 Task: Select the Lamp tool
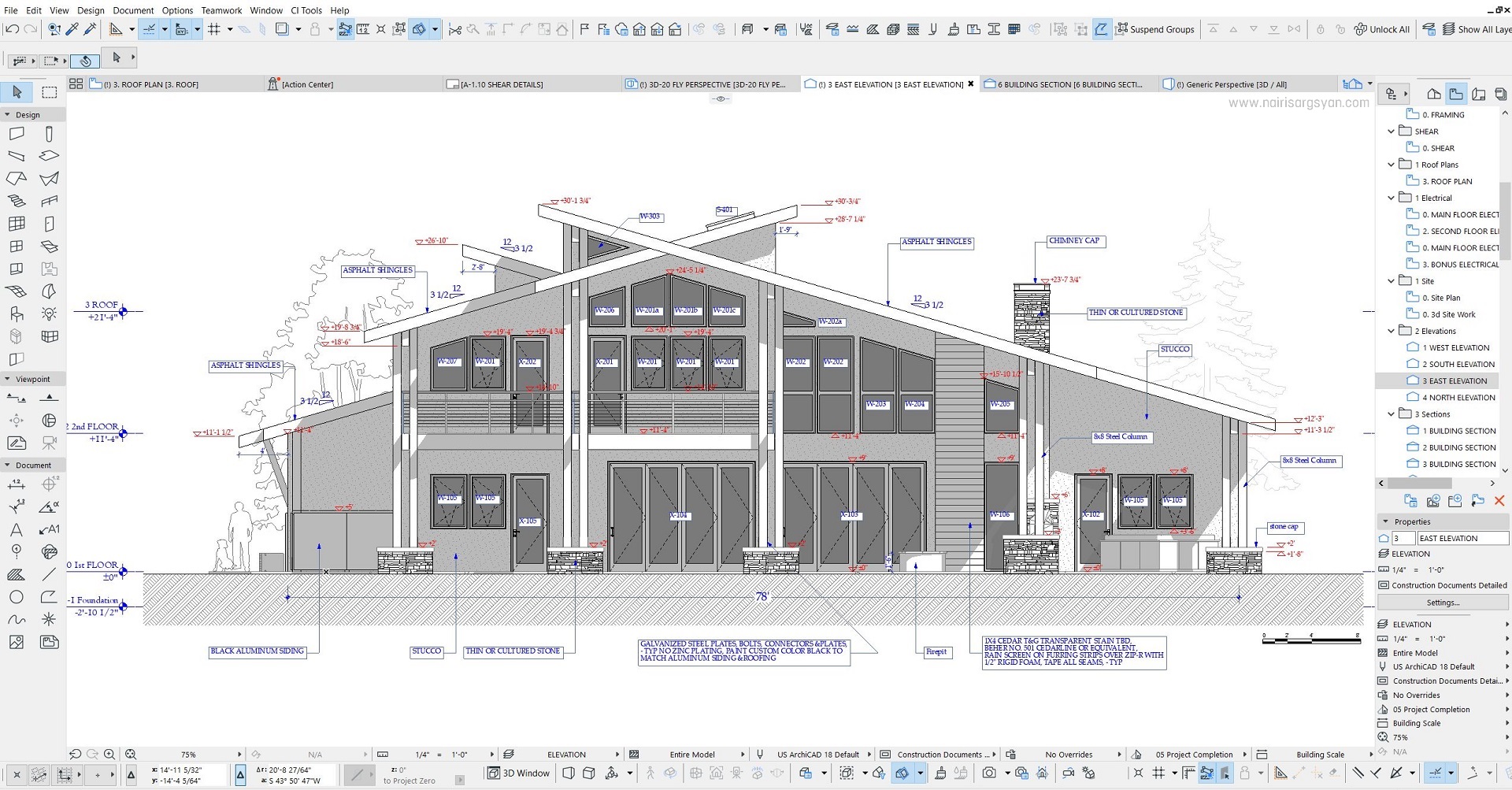pos(49,314)
